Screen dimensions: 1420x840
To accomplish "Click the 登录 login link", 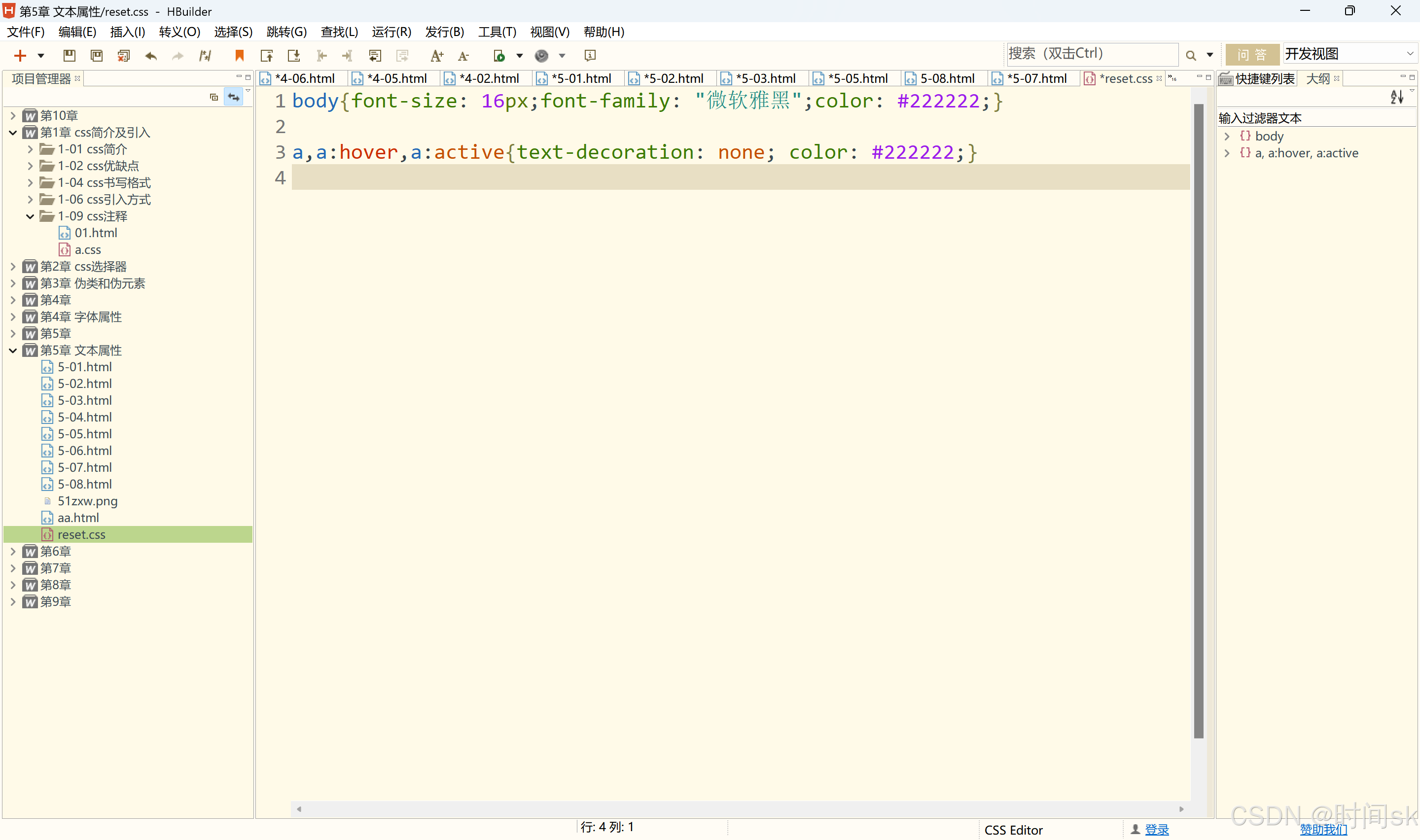I will (1156, 830).
